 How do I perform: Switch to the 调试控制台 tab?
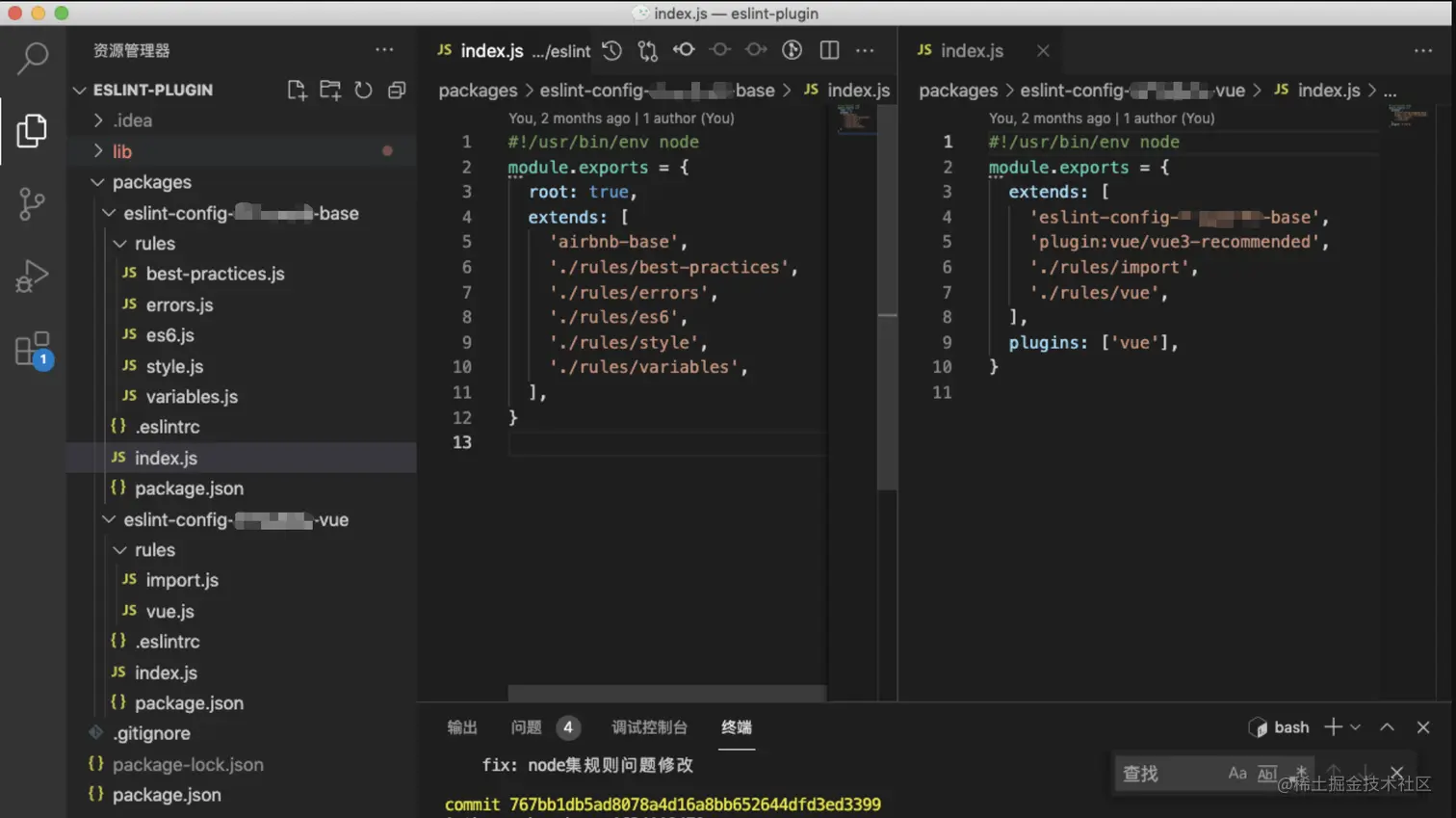click(x=650, y=727)
